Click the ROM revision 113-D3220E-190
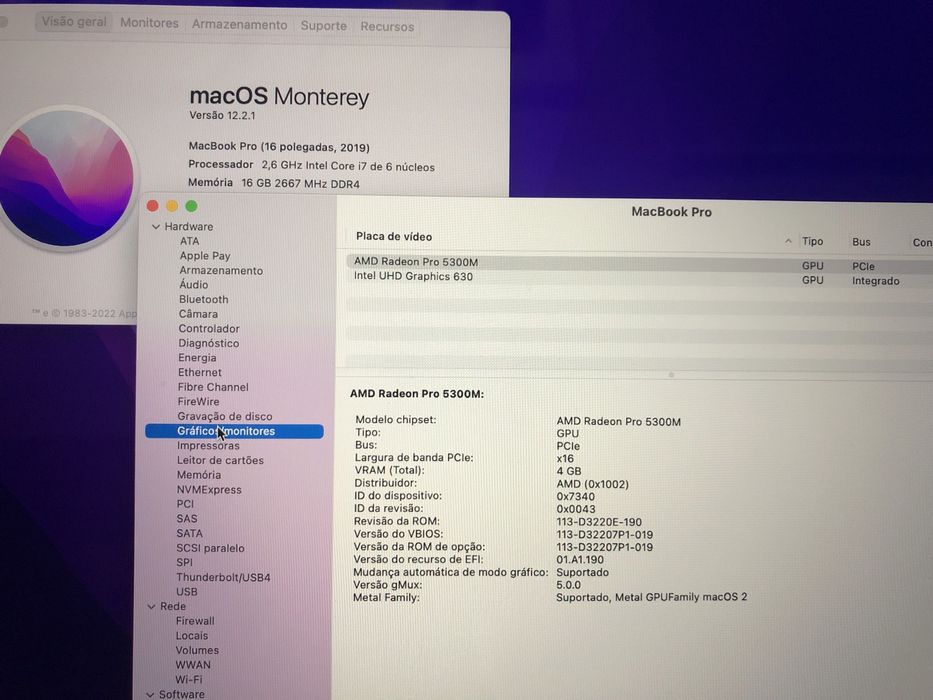This screenshot has height=700, width=933. click(x=599, y=522)
